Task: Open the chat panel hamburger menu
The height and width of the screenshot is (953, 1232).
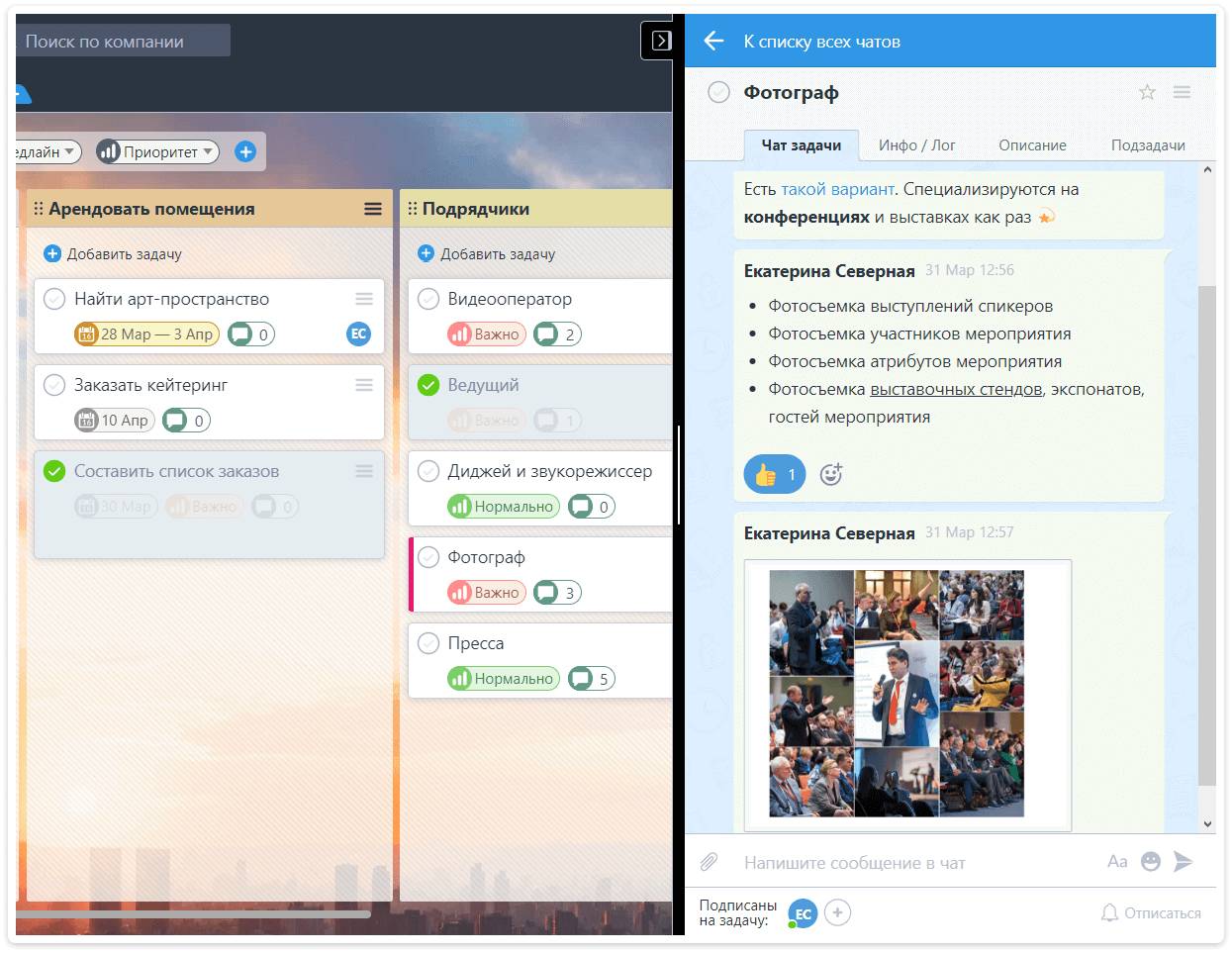Action: point(1182,92)
